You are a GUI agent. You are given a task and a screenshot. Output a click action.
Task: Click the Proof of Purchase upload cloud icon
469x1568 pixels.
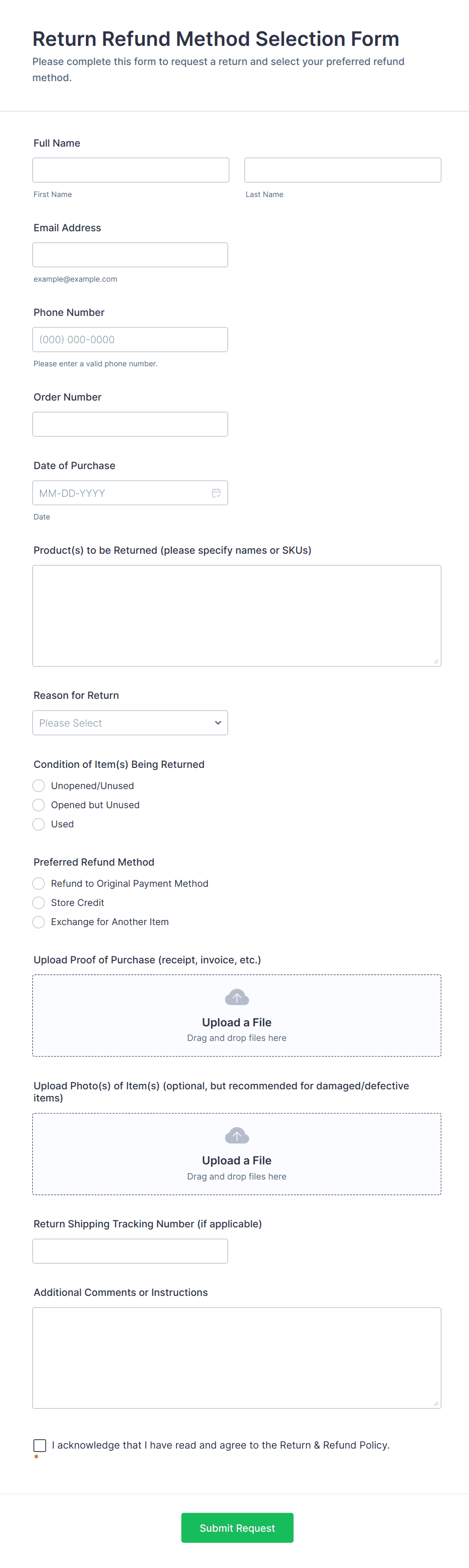click(x=237, y=997)
